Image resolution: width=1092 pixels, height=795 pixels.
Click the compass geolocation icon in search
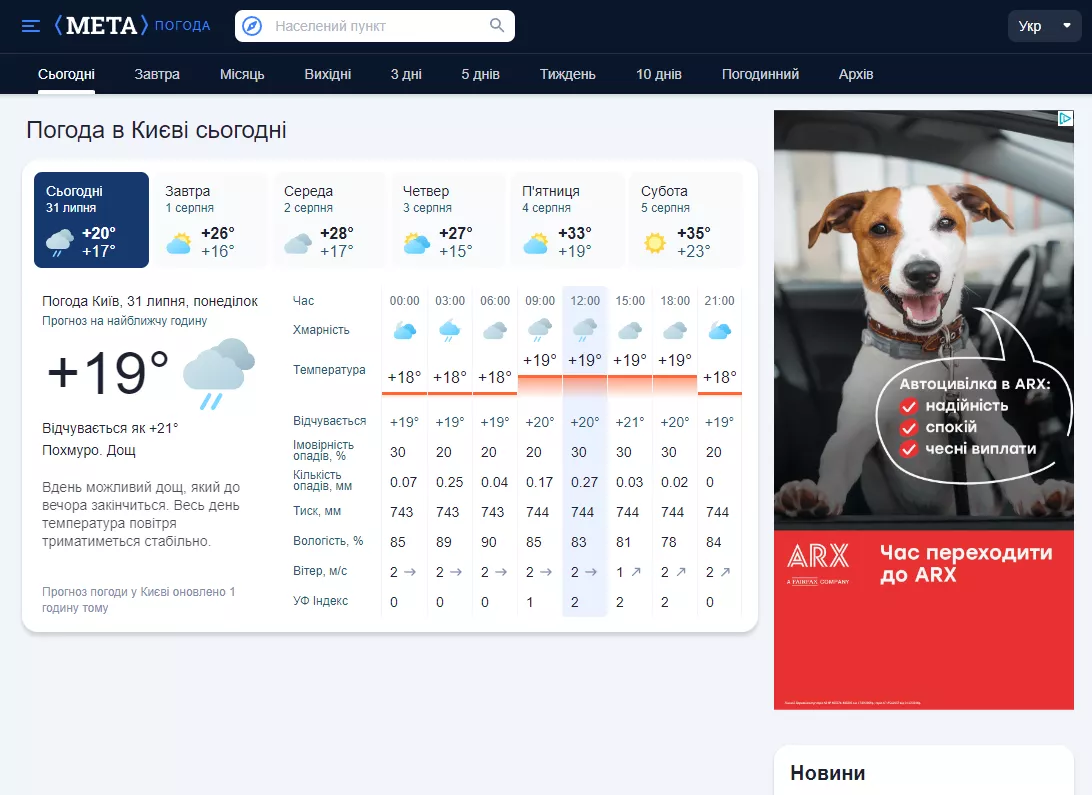252,26
